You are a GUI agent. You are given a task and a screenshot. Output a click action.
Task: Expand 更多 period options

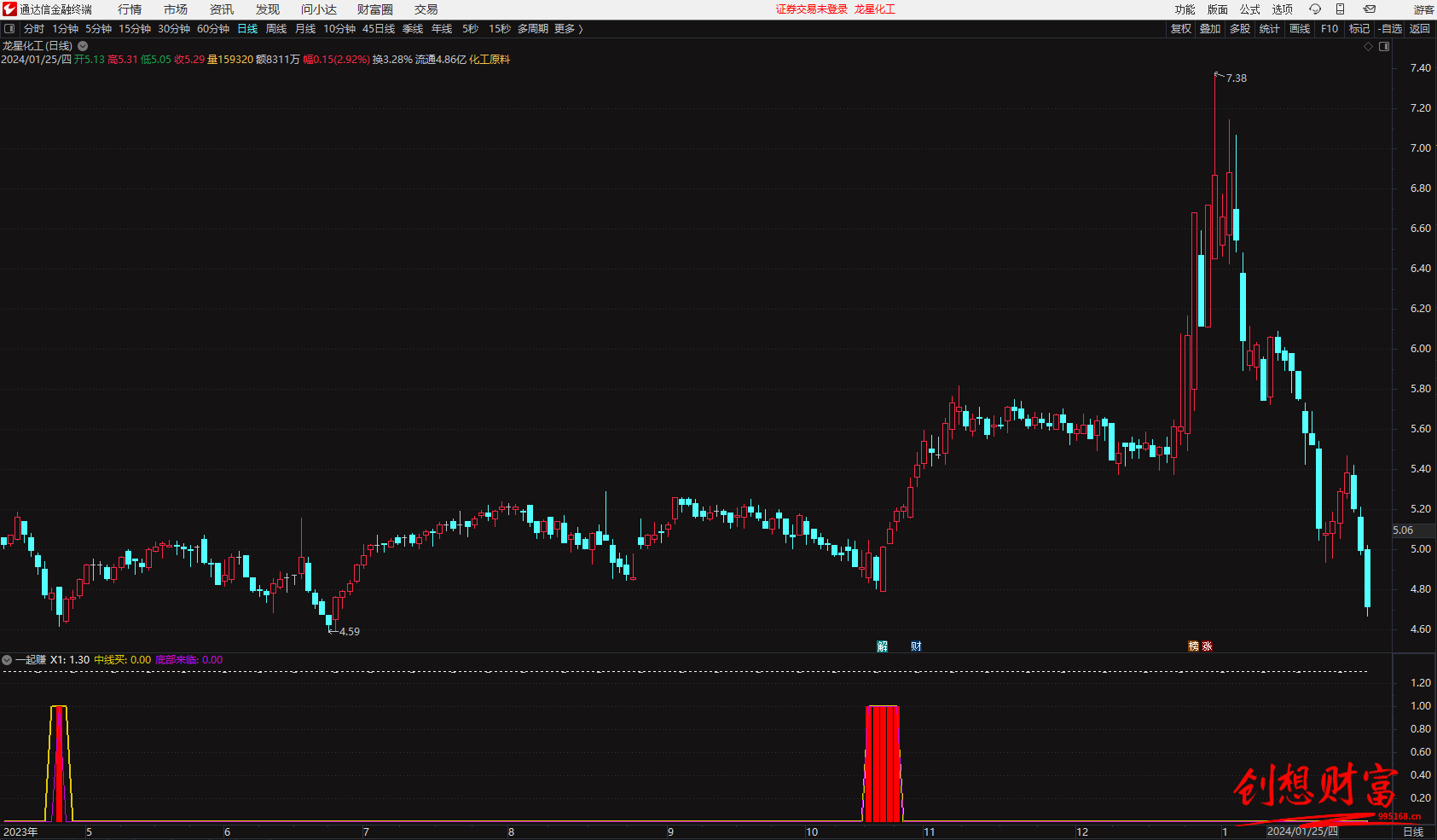click(x=568, y=29)
